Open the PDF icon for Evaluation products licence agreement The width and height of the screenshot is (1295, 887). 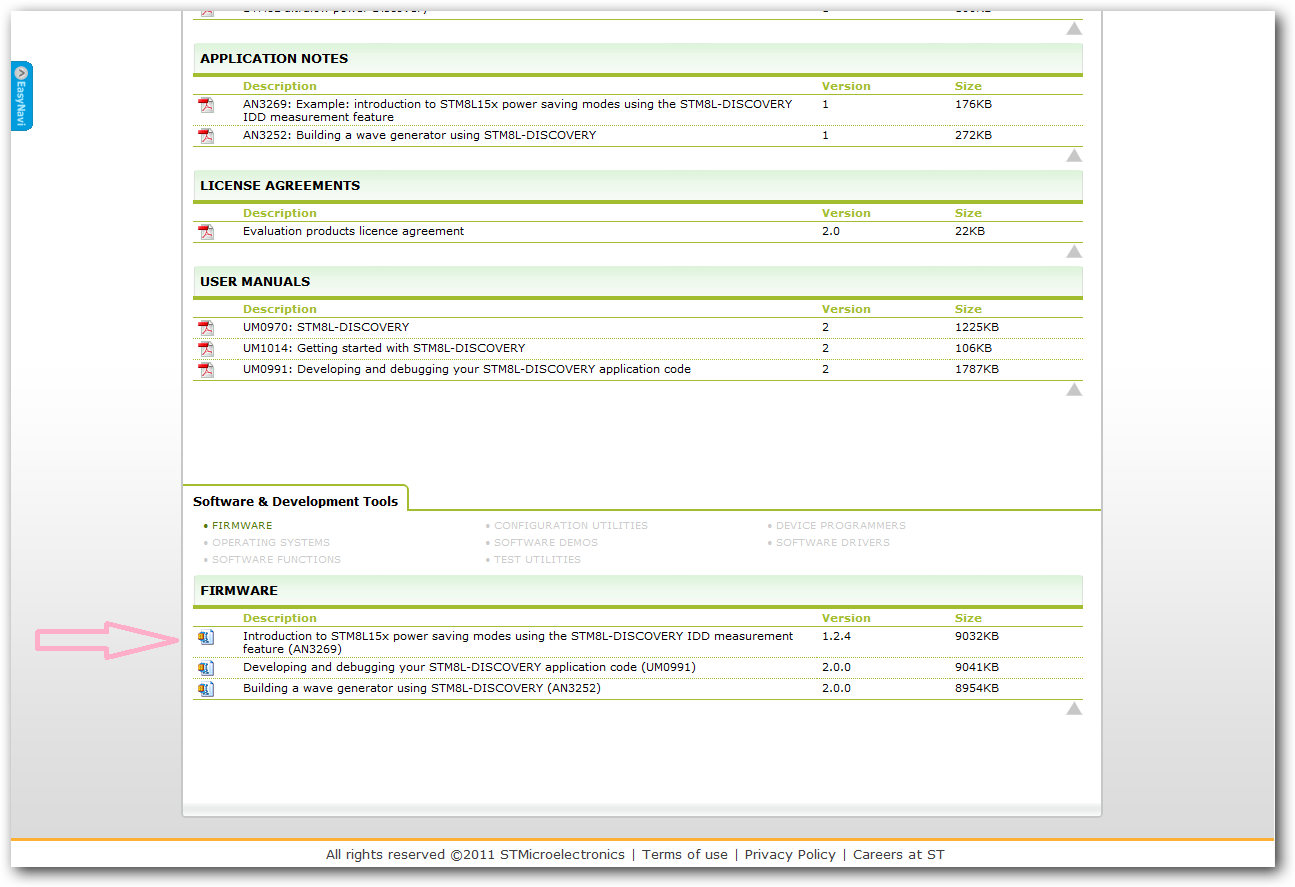pos(206,232)
